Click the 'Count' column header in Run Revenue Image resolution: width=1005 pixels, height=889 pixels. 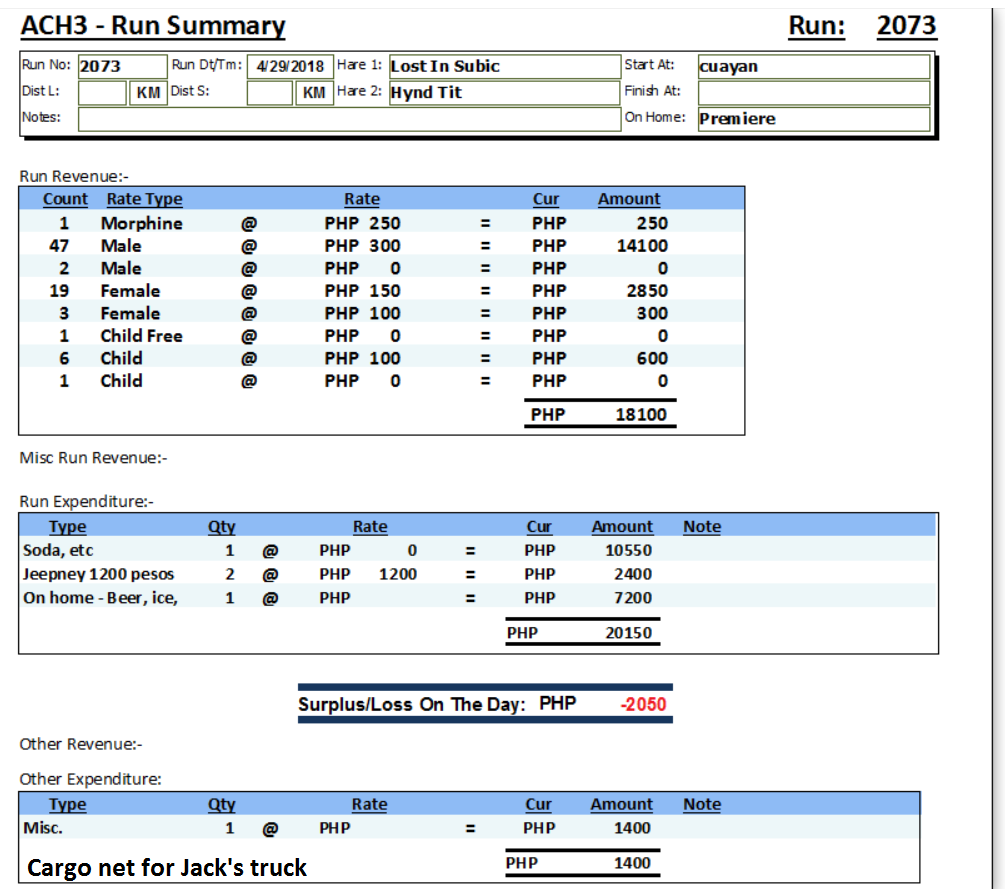pyautogui.click(x=65, y=199)
